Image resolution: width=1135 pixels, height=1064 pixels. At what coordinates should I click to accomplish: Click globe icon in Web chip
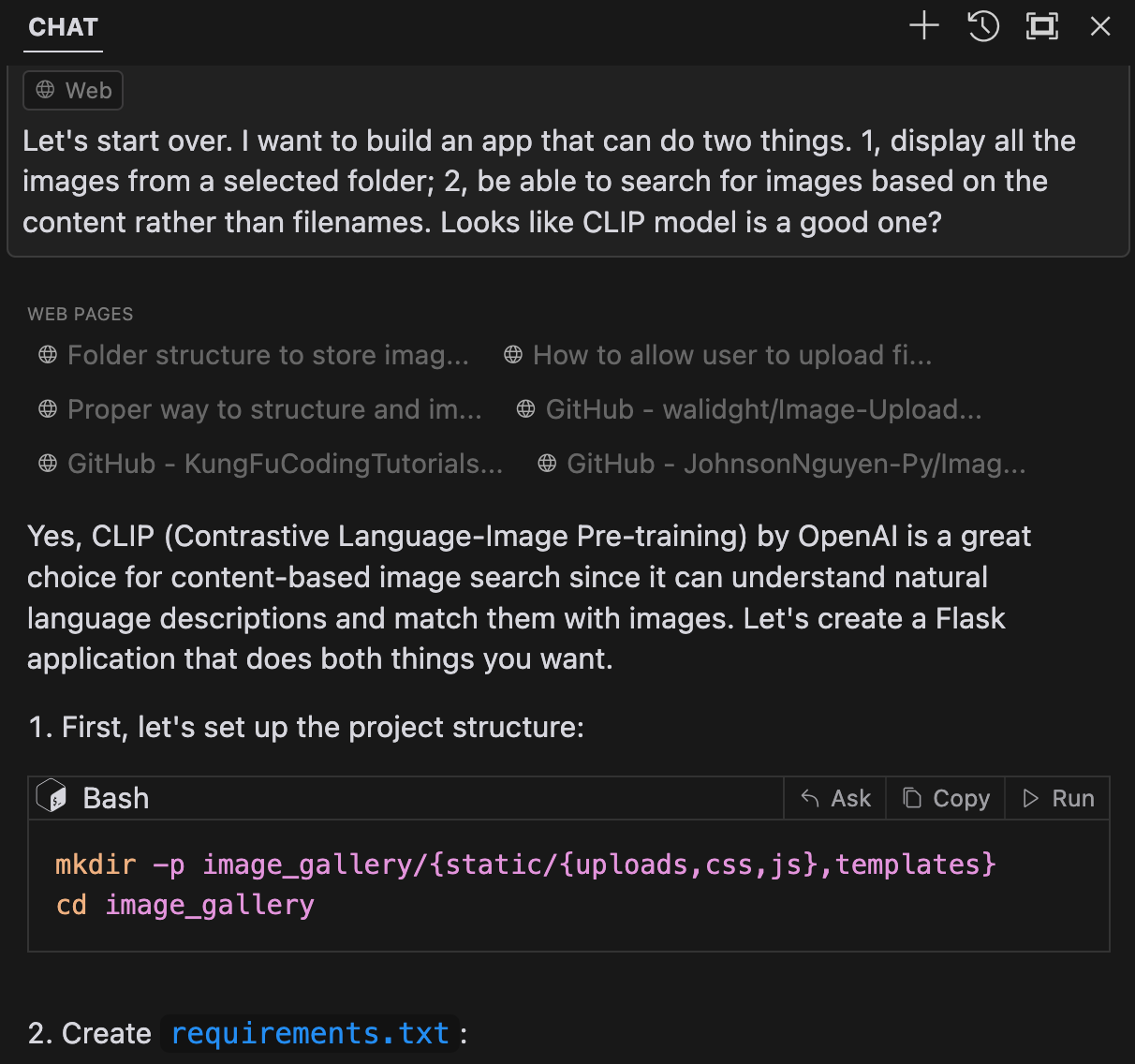tap(45, 90)
